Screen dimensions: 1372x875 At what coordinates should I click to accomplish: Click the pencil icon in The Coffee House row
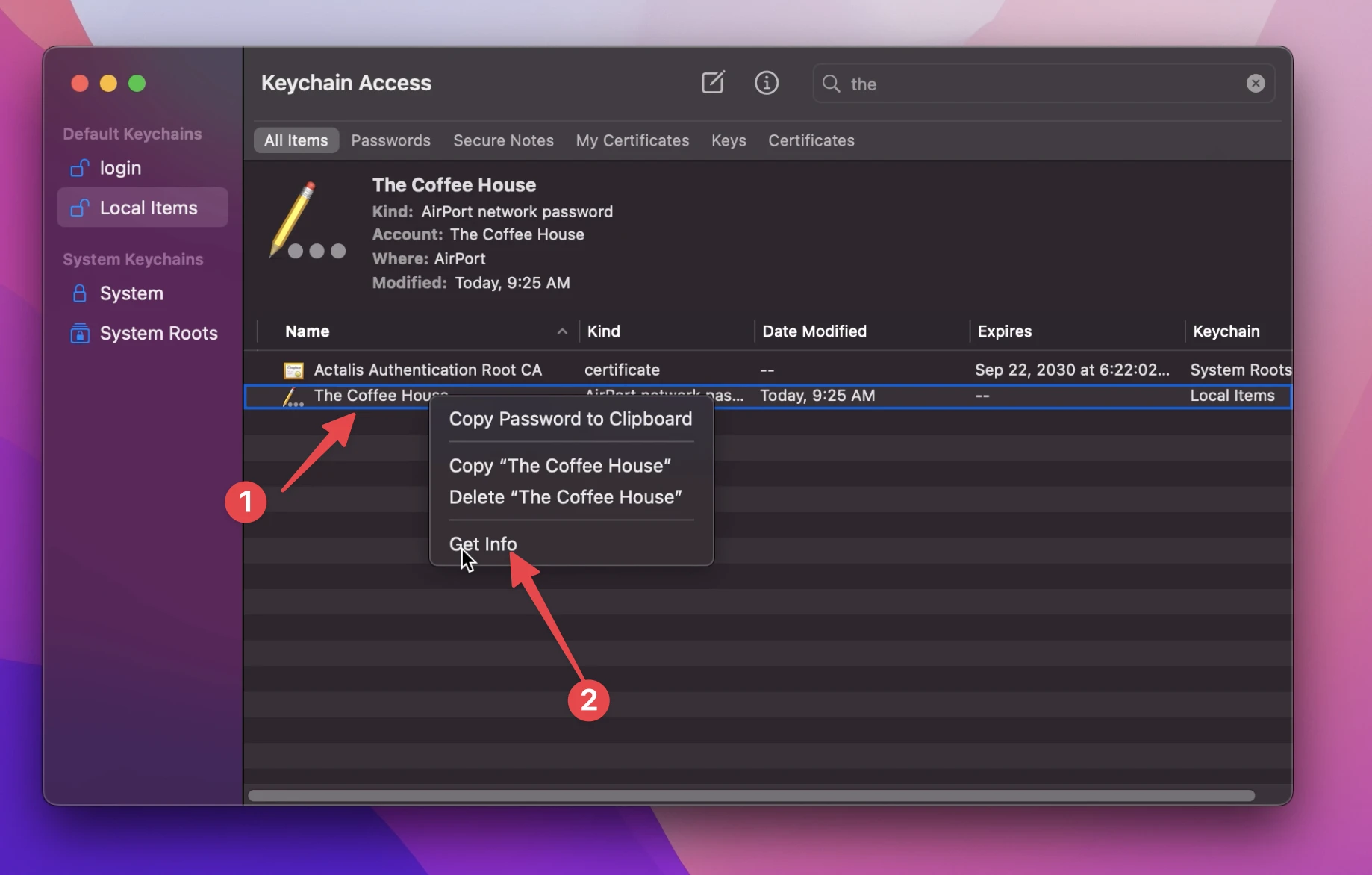point(293,396)
